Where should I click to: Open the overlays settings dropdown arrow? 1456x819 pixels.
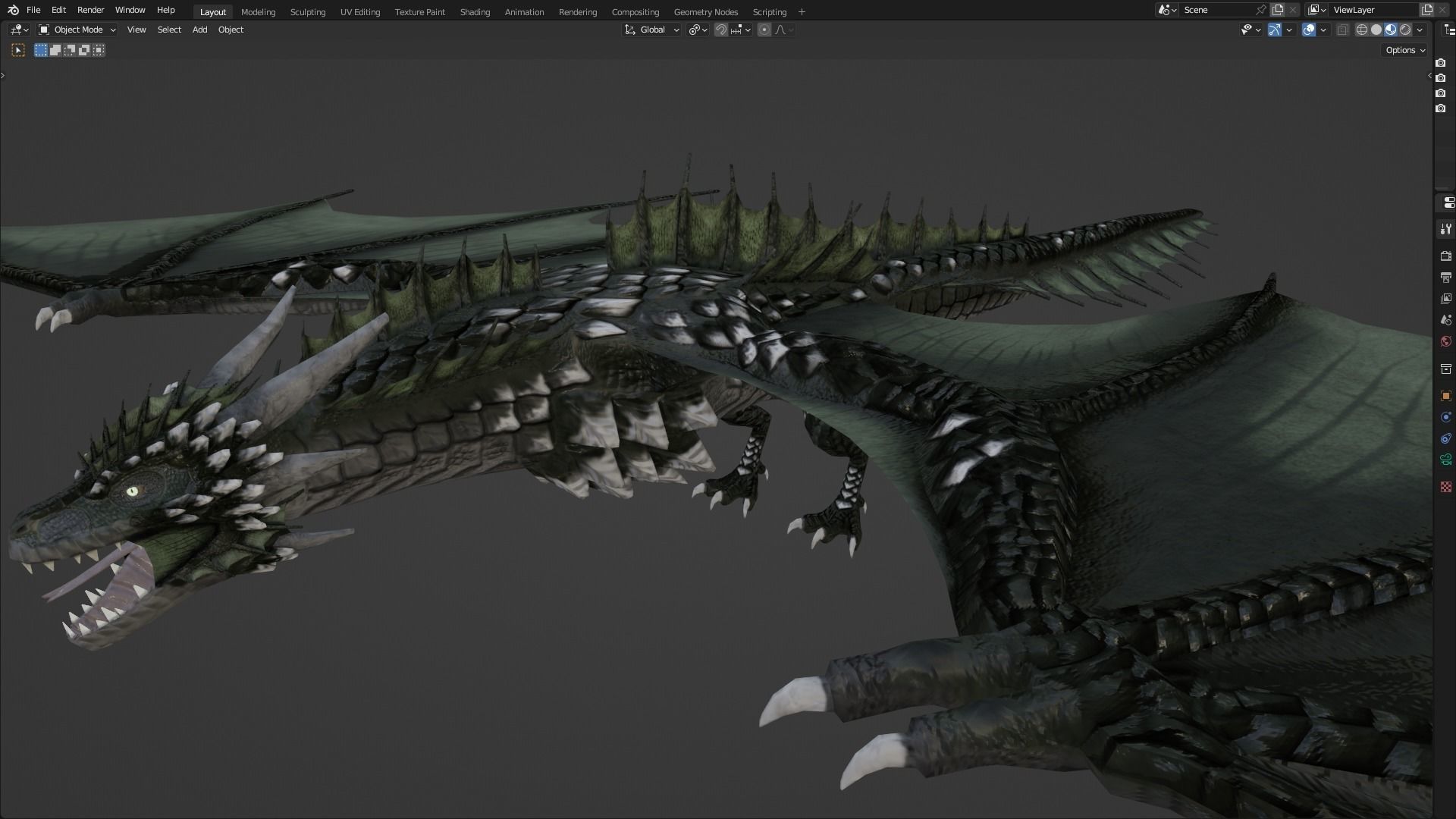(x=1323, y=30)
